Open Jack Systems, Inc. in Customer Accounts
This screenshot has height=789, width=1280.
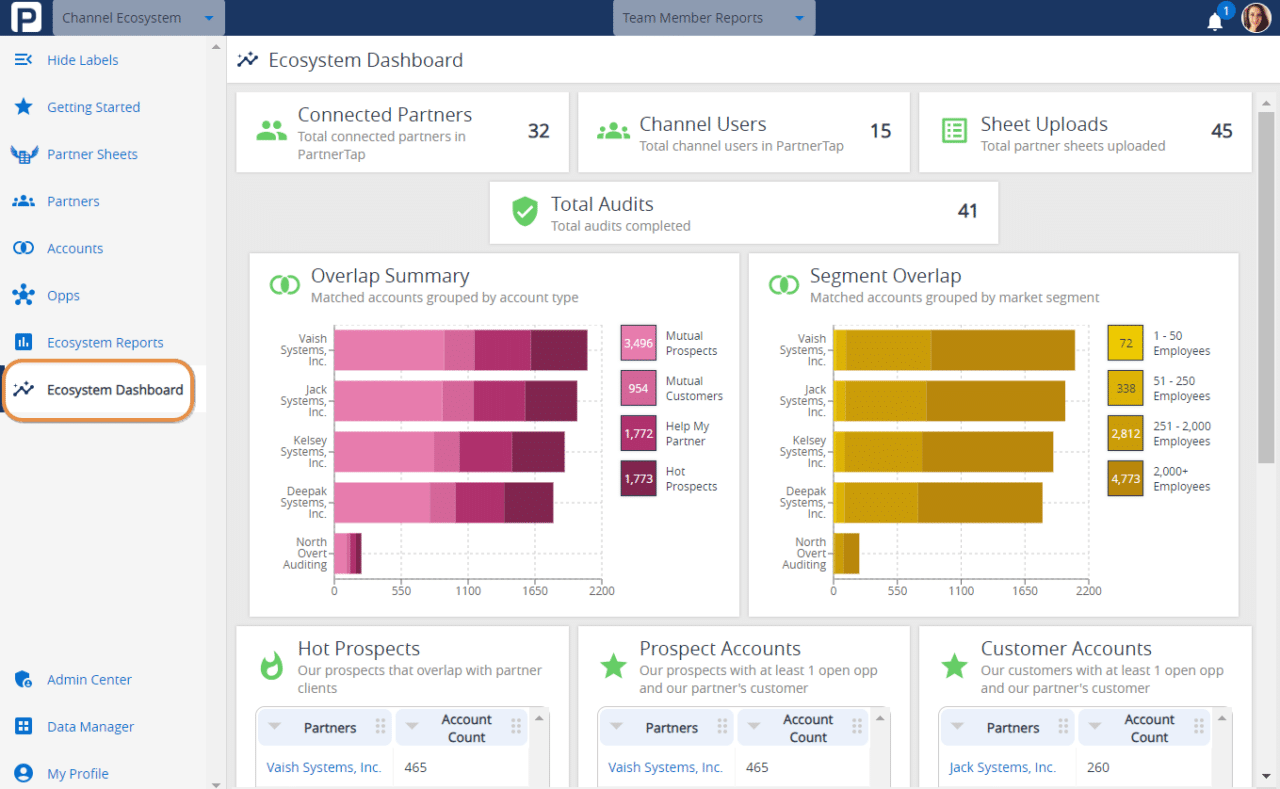coord(1005,767)
